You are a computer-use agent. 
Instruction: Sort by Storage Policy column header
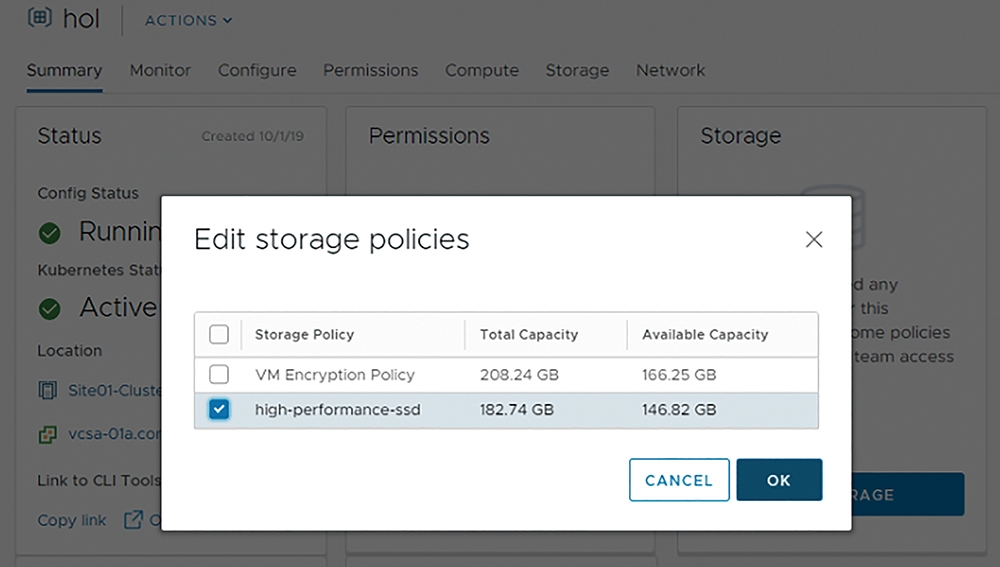[x=304, y=334]
